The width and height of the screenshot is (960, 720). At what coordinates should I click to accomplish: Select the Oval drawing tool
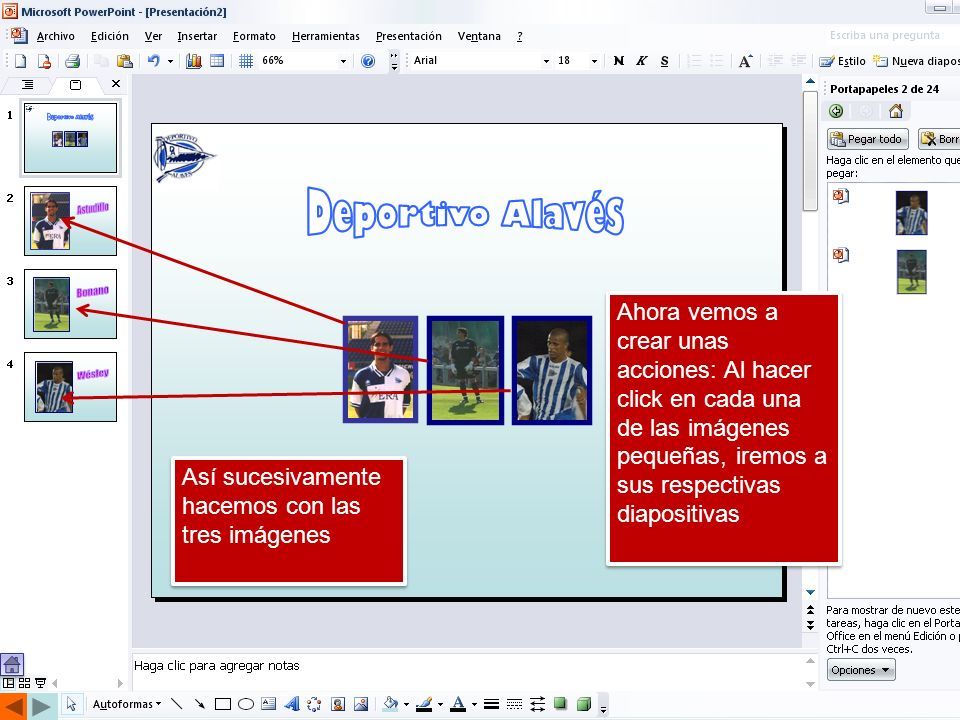(246, 704)
